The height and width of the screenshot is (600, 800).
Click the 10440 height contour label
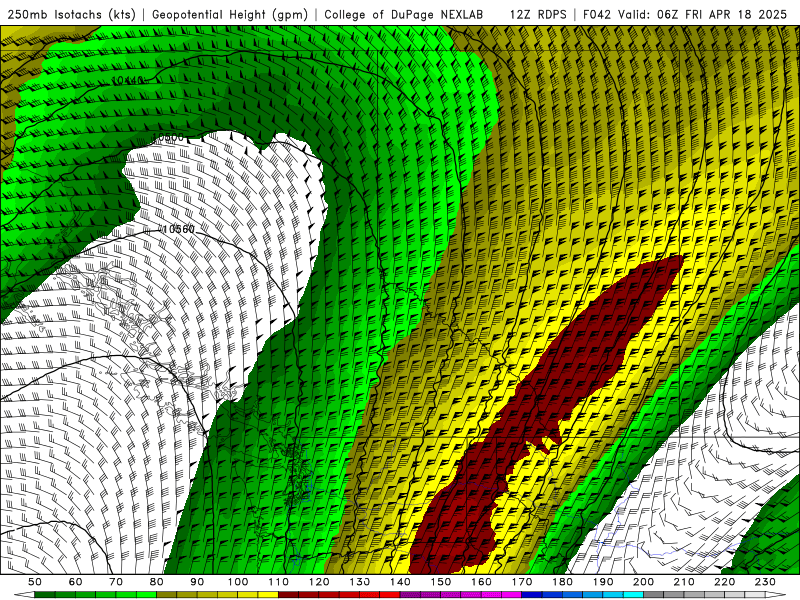tap(127, 80)
